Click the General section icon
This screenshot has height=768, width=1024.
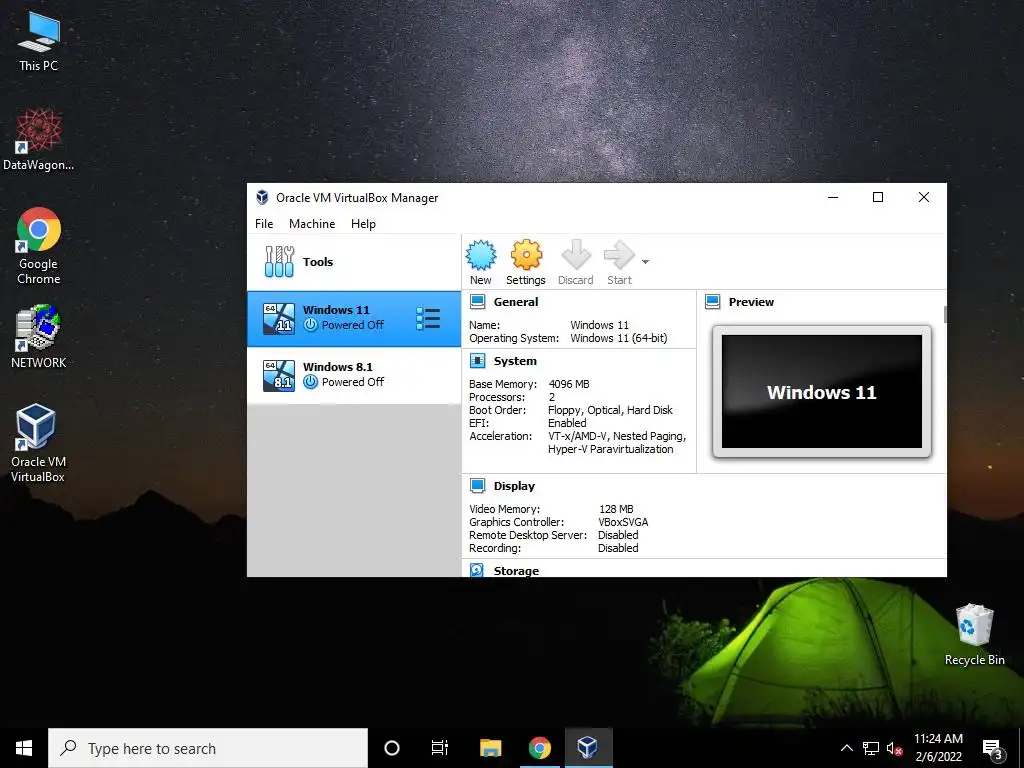[x=477, y=302]
